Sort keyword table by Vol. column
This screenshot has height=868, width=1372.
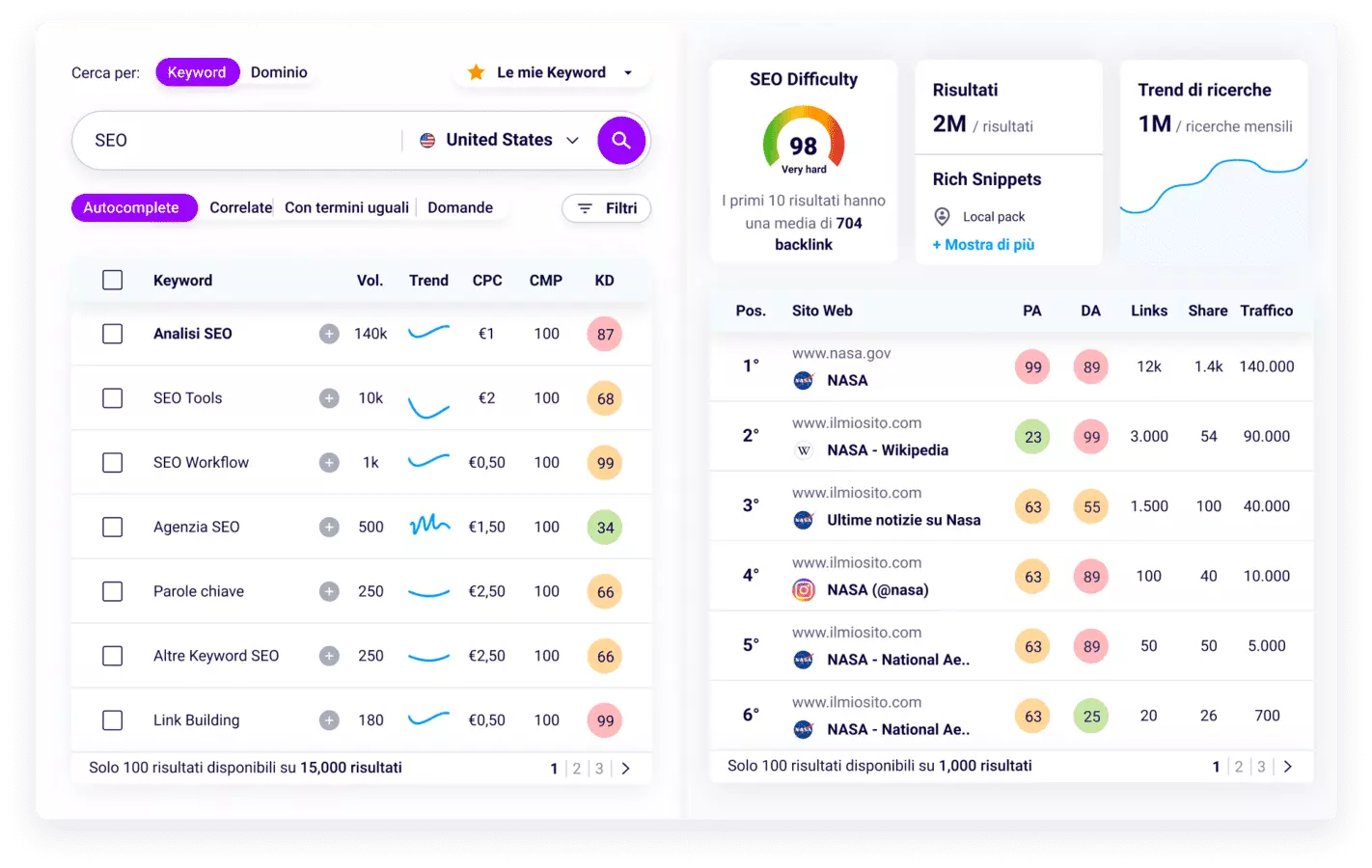click(370, 281)
